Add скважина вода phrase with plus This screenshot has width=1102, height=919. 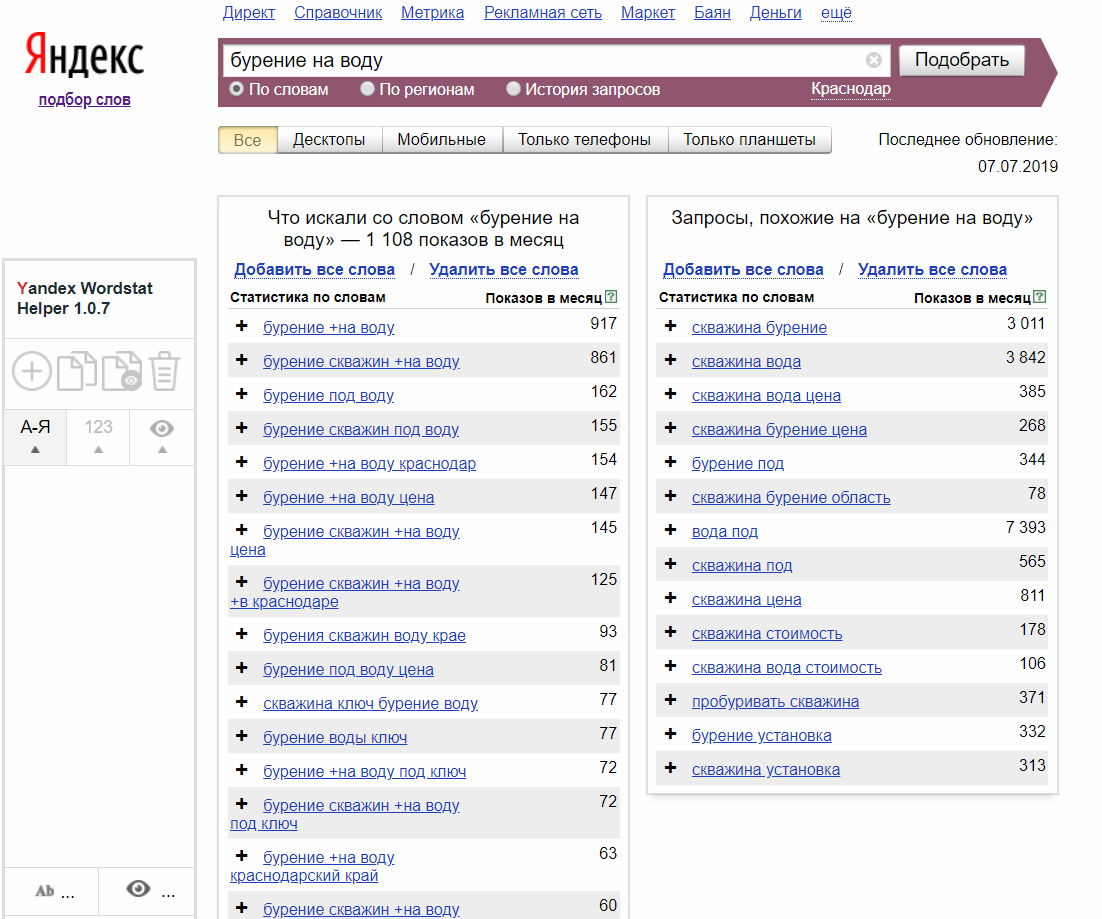670,360
